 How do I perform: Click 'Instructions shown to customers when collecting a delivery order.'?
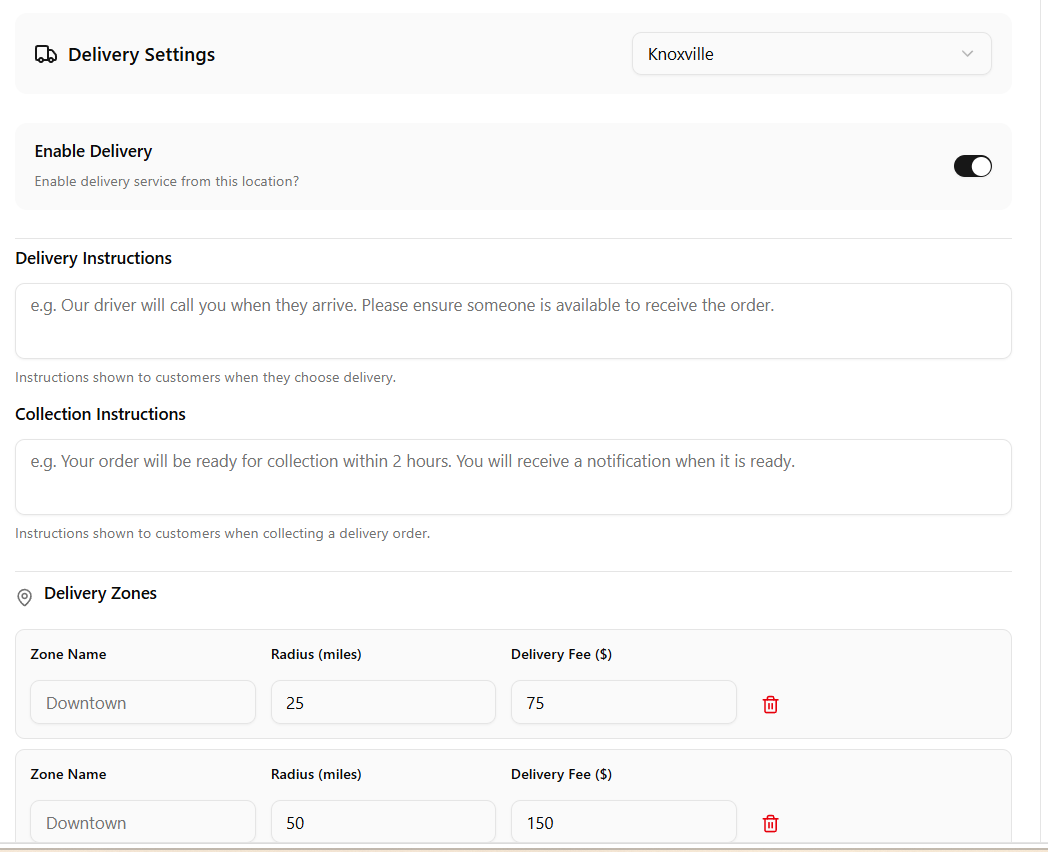pos(223,533)
